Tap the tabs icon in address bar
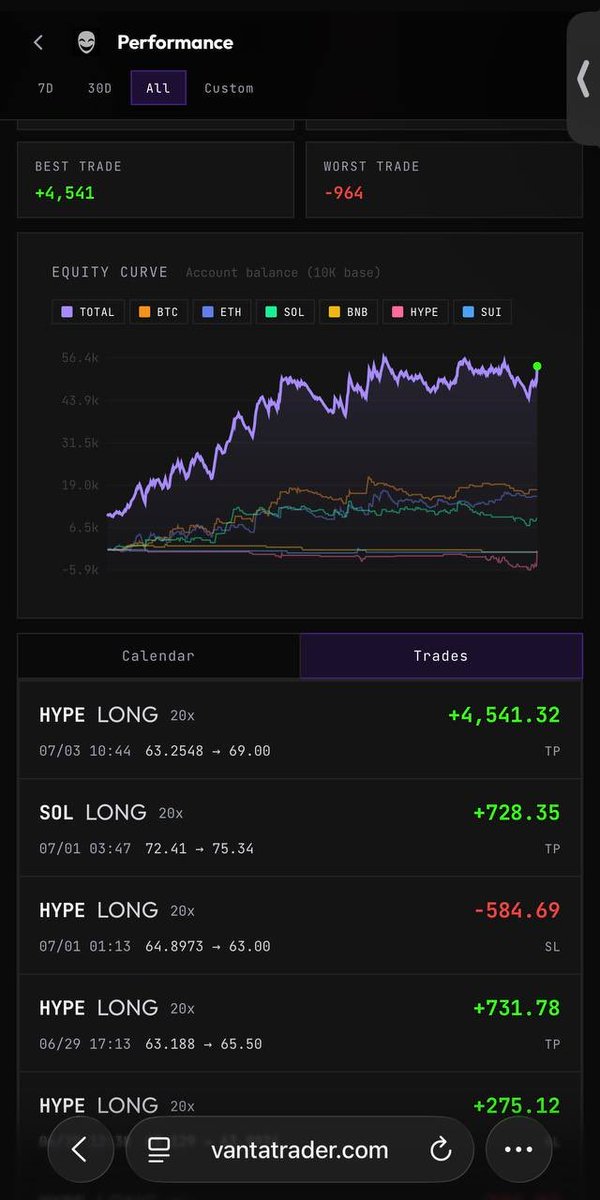 coord(158,1150)
